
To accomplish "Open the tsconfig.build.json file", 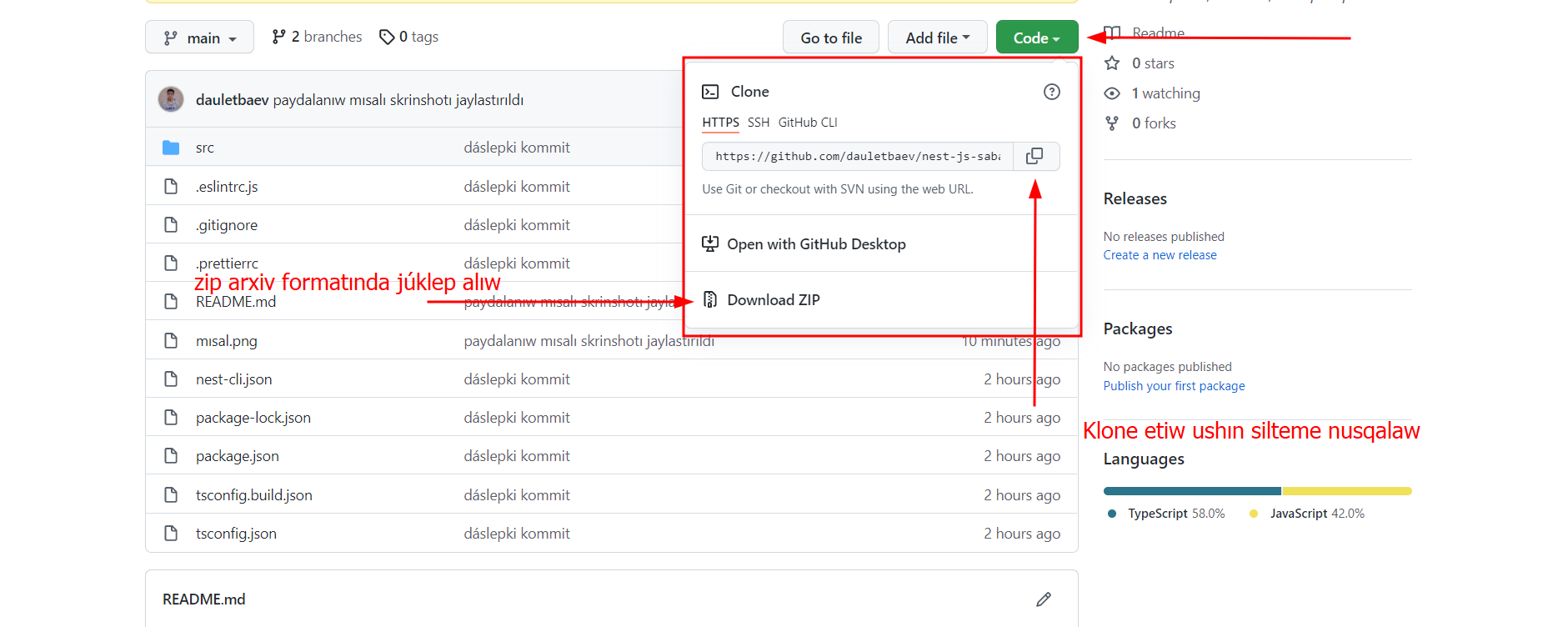I will 254,495.
